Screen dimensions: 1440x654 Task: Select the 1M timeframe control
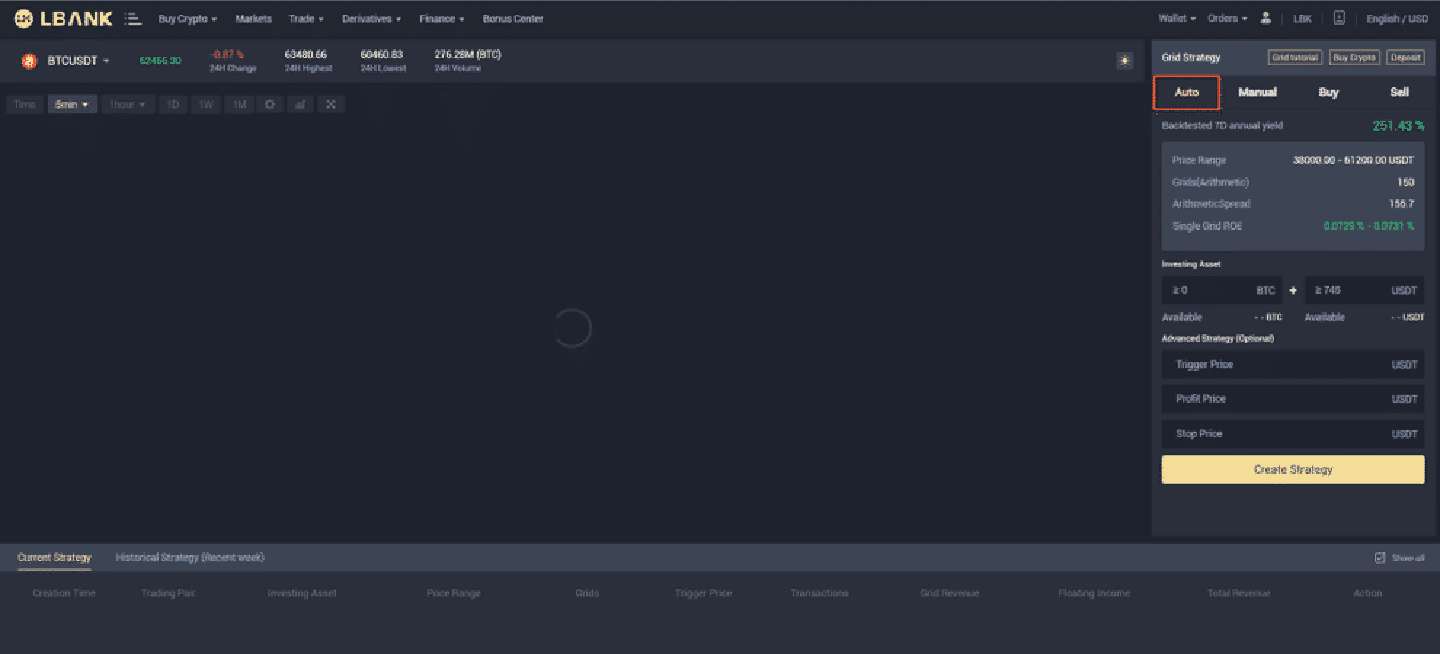coord(239,104)
